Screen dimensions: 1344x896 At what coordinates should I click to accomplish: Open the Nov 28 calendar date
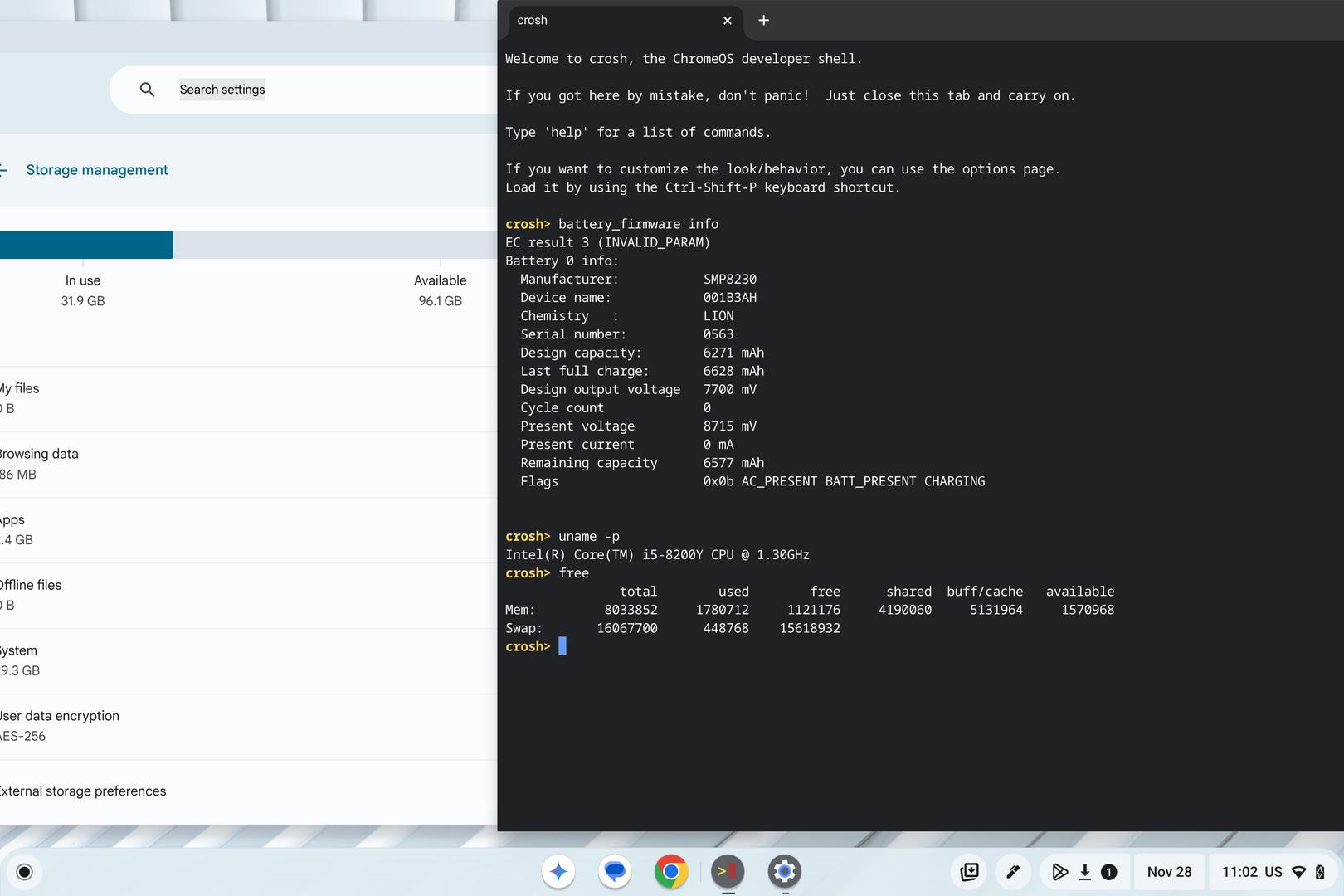pos(1169,872)
